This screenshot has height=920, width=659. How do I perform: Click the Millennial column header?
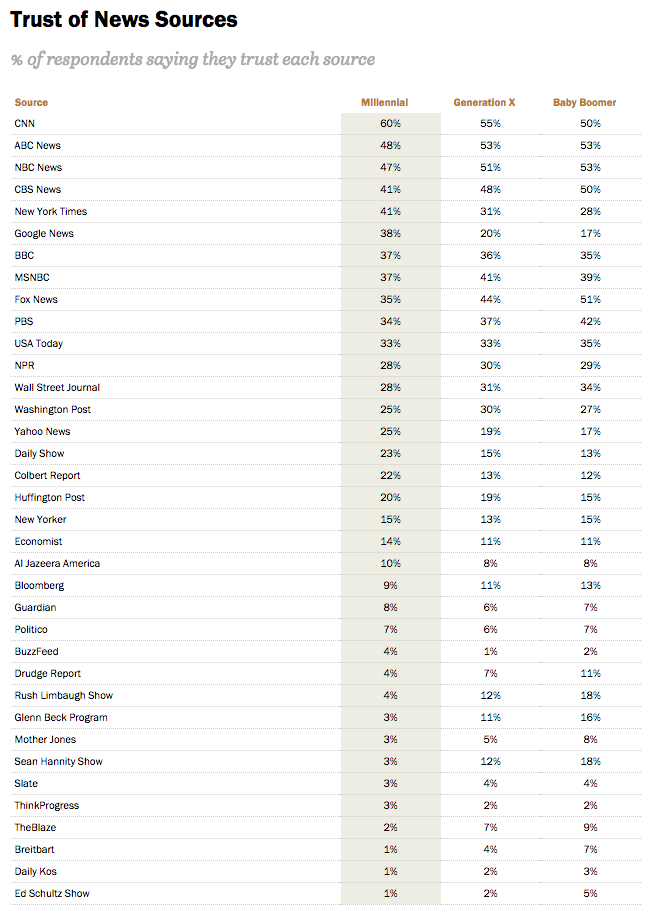(384, 102)
